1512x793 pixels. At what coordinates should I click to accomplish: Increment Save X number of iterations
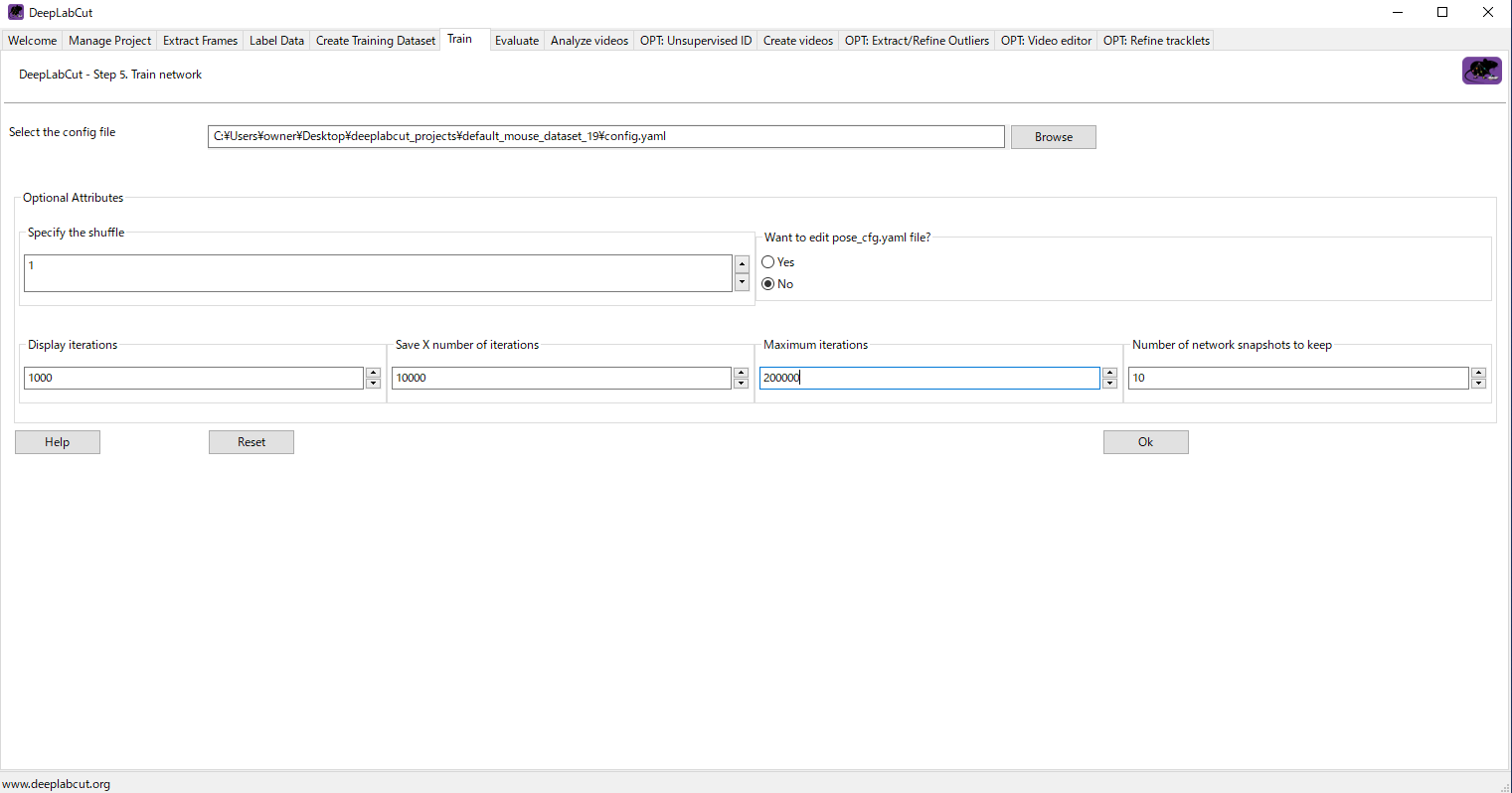pyautogui.click(x=741, y=373)
